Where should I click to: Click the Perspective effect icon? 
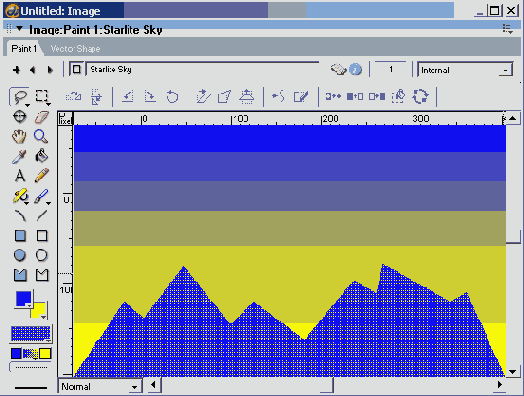click(x=247, y=97)
